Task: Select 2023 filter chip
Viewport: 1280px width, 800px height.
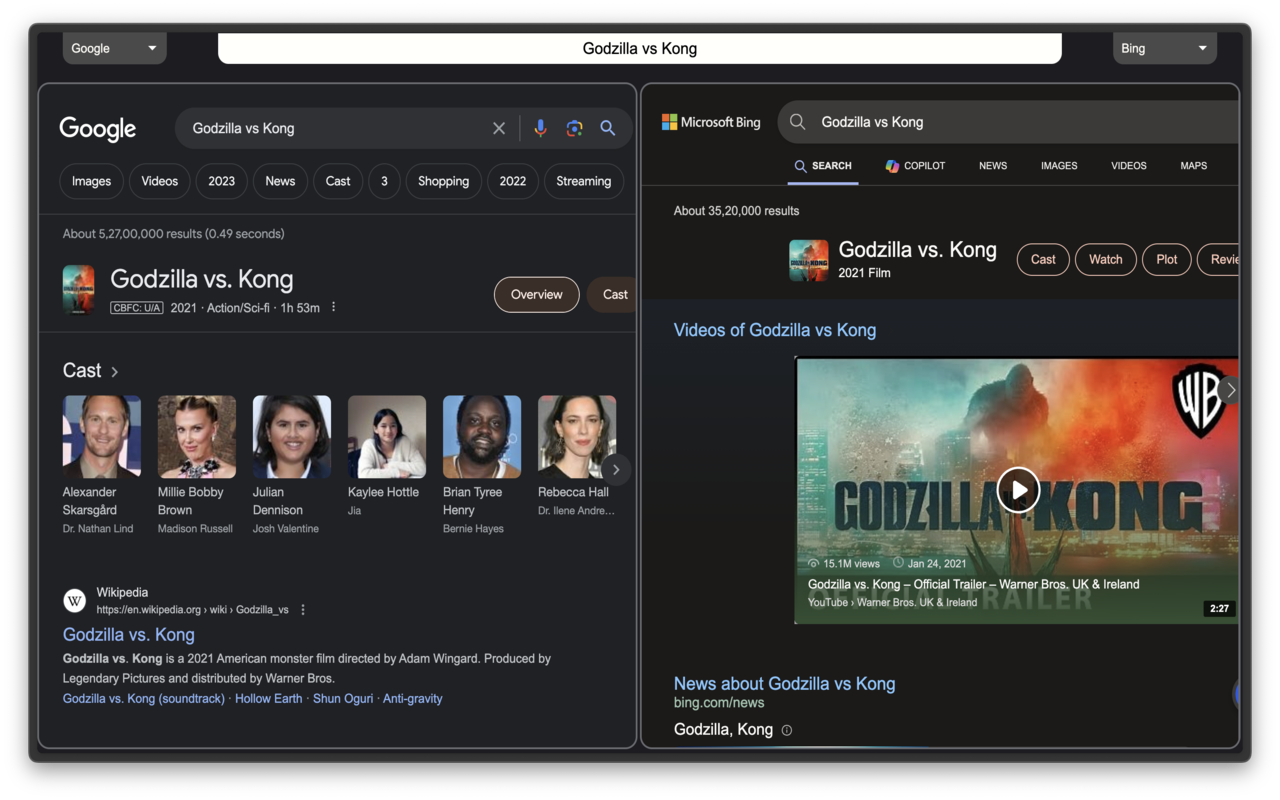Action: (x=222, y=181)
